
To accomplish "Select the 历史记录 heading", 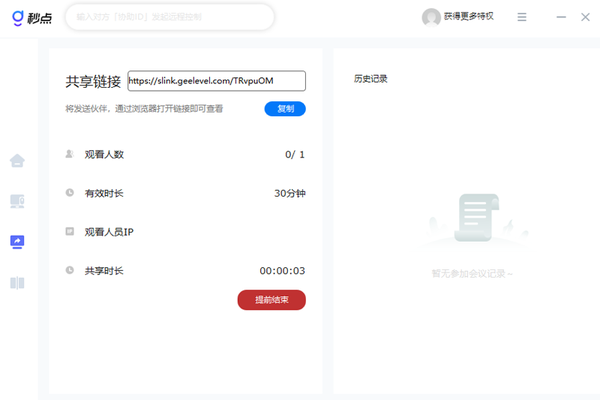I will point(371,79).
